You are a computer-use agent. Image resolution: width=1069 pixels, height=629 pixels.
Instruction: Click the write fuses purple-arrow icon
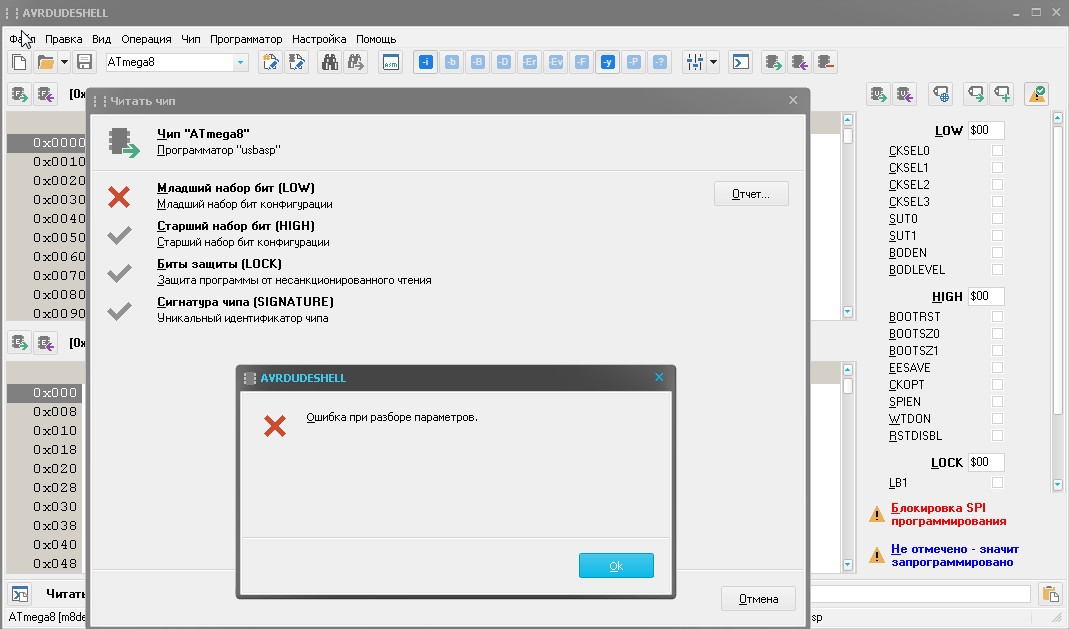pyautogui.click(x=905, y=94)
